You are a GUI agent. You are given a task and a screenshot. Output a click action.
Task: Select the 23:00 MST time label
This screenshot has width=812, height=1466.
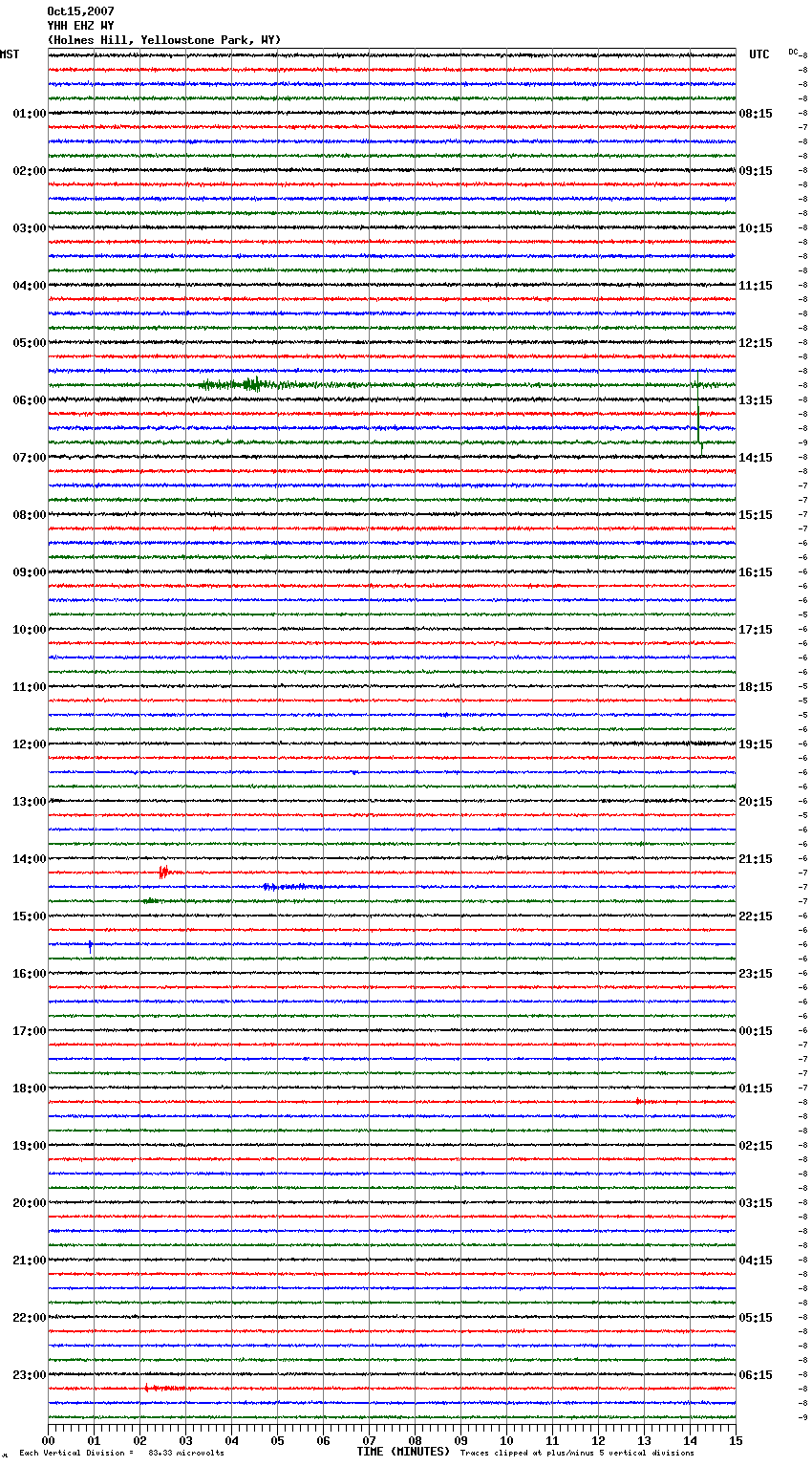(x=30, y=1375)
